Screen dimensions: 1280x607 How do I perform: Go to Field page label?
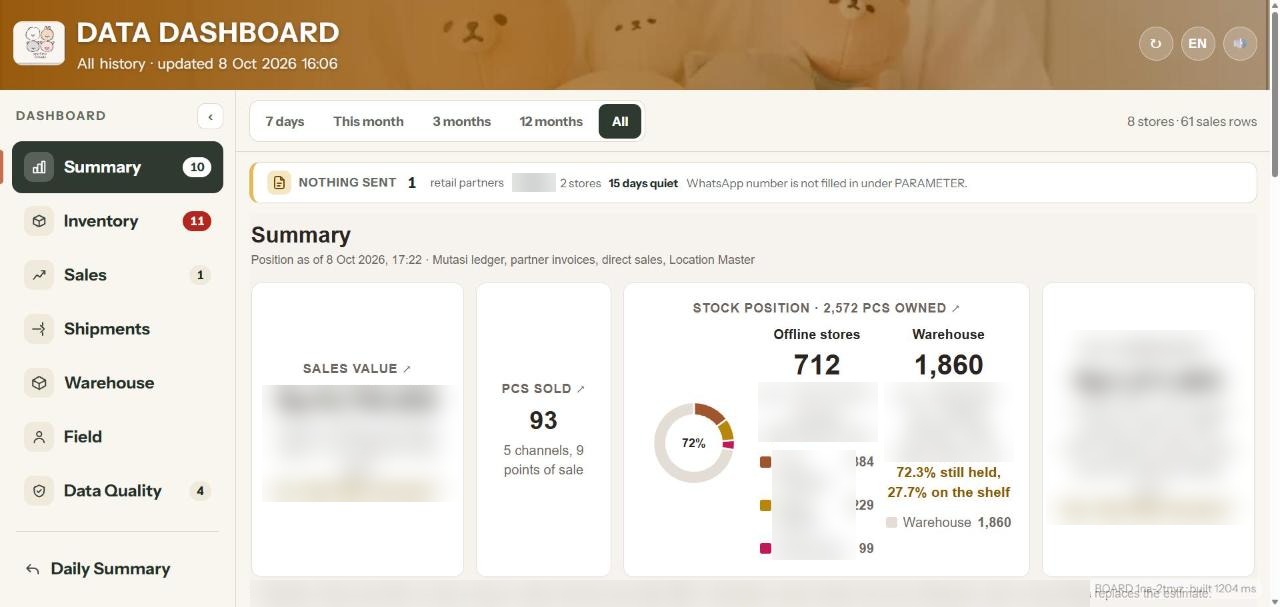coord(83,437)
